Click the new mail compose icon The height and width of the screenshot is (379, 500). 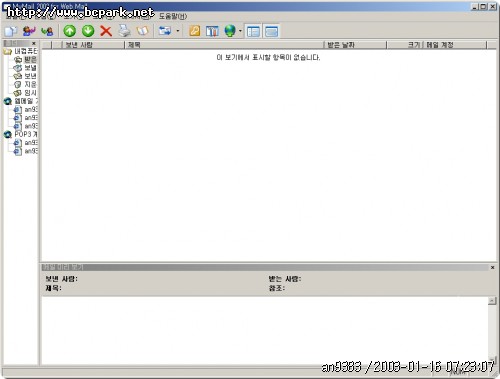[x=11, y=31]
